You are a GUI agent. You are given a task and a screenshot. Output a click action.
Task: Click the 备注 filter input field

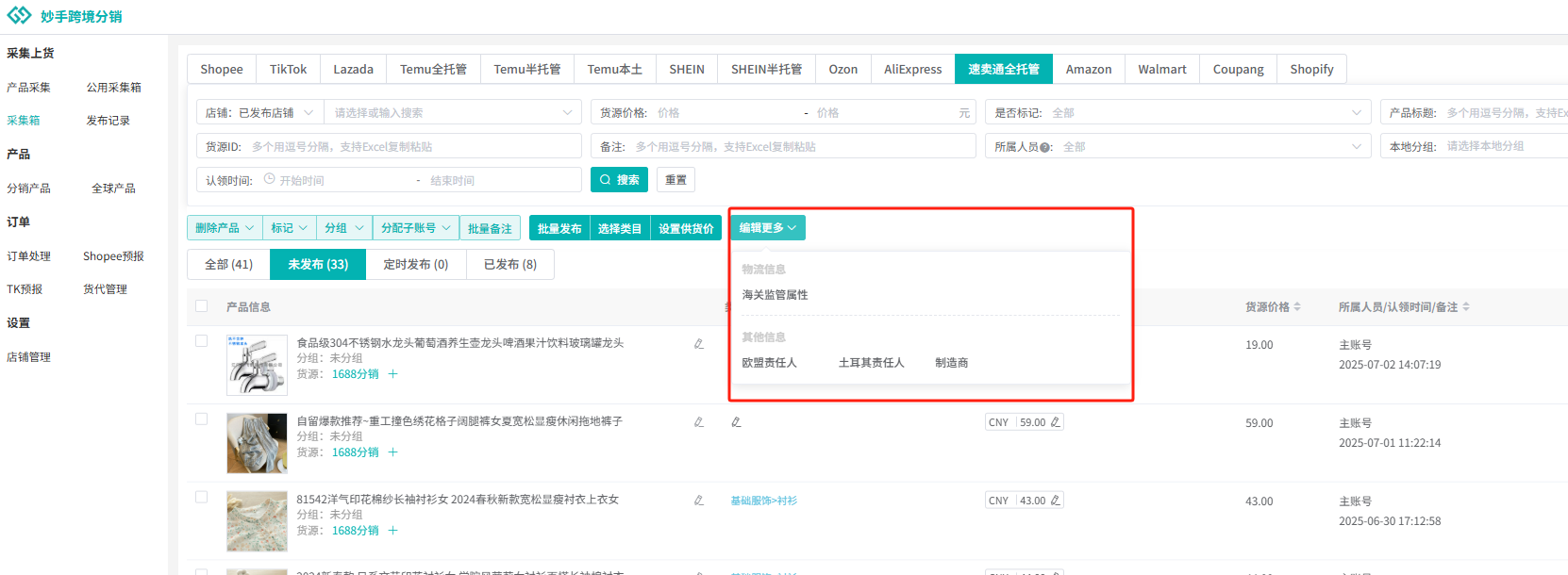tap(783, 146)
